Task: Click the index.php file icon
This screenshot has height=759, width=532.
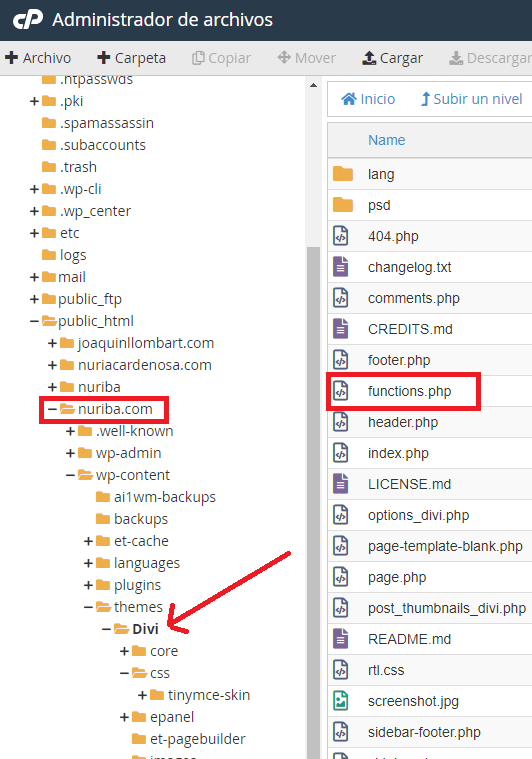Action: tap(341, 453)
